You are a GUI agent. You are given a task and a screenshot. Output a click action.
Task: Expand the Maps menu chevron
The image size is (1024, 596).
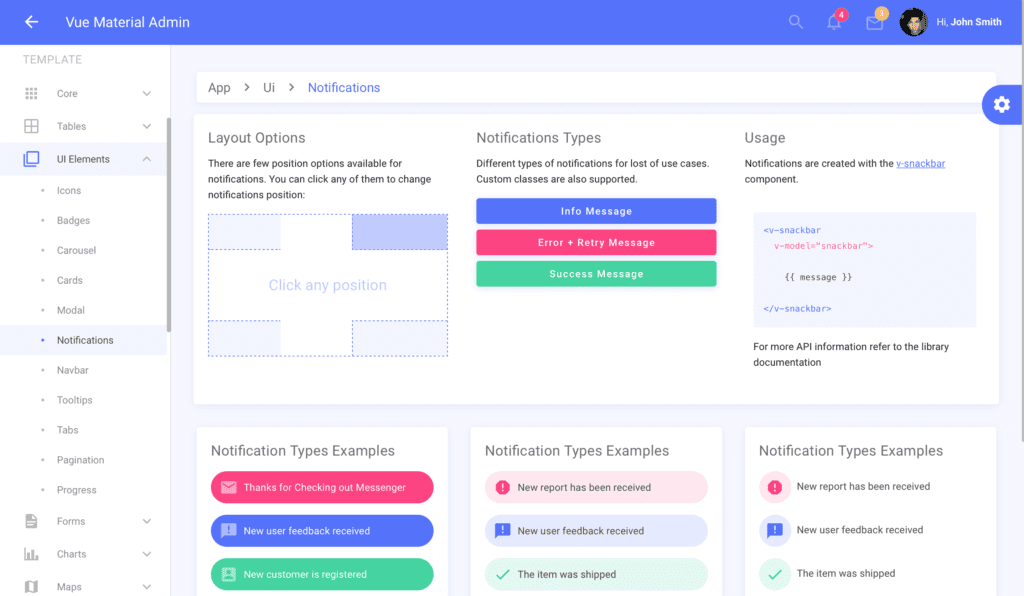(146, 586)
